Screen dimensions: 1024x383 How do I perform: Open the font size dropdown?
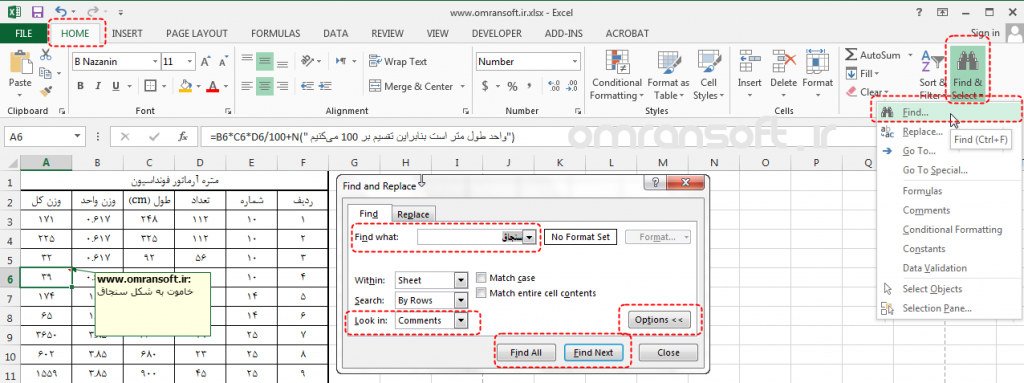coord(190,61)
